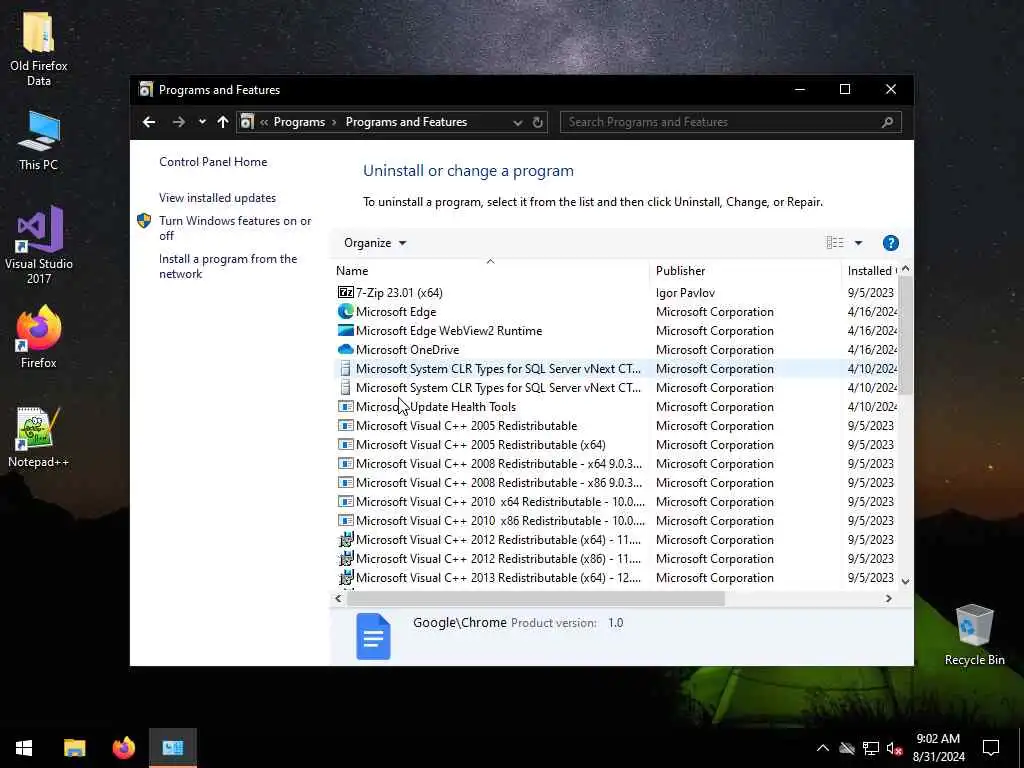The image size is (1024, 768).
Task: Click the muted volume tray icon
Action: (x=895, y=748)
